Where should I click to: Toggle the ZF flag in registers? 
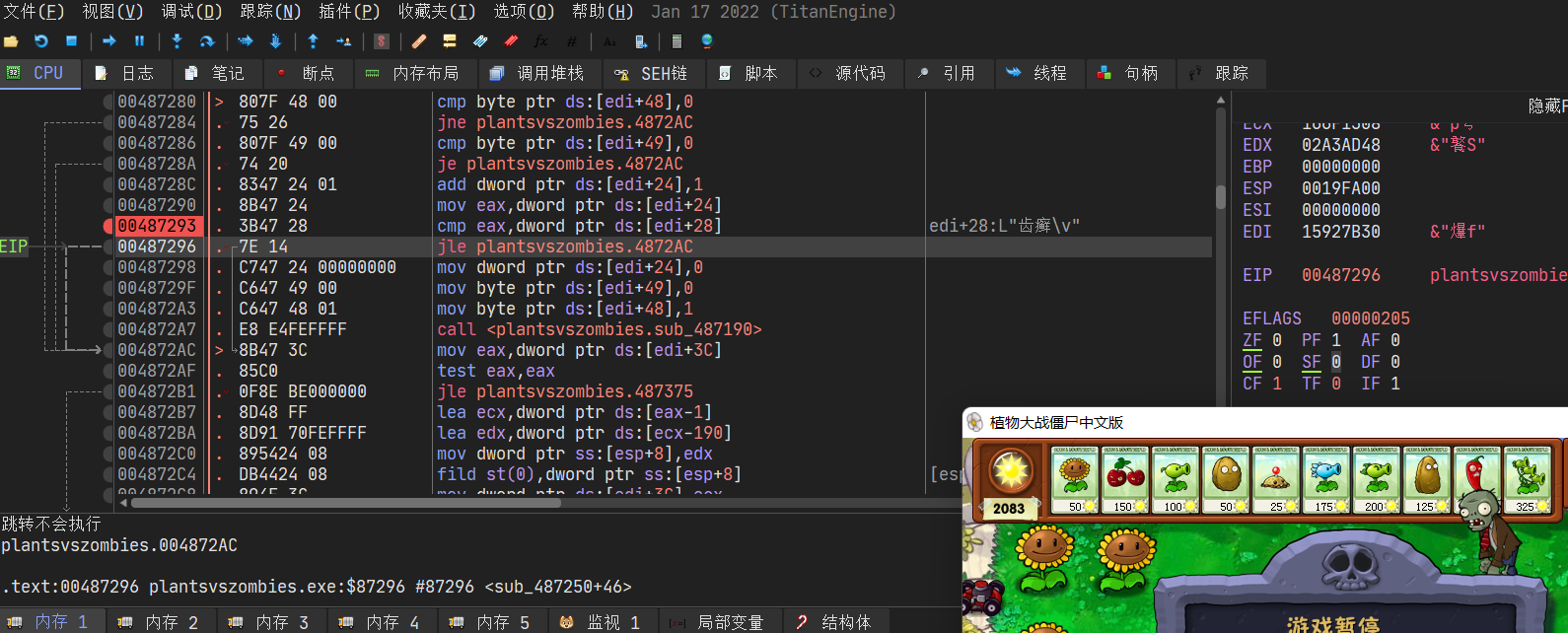pos(1252,340)
